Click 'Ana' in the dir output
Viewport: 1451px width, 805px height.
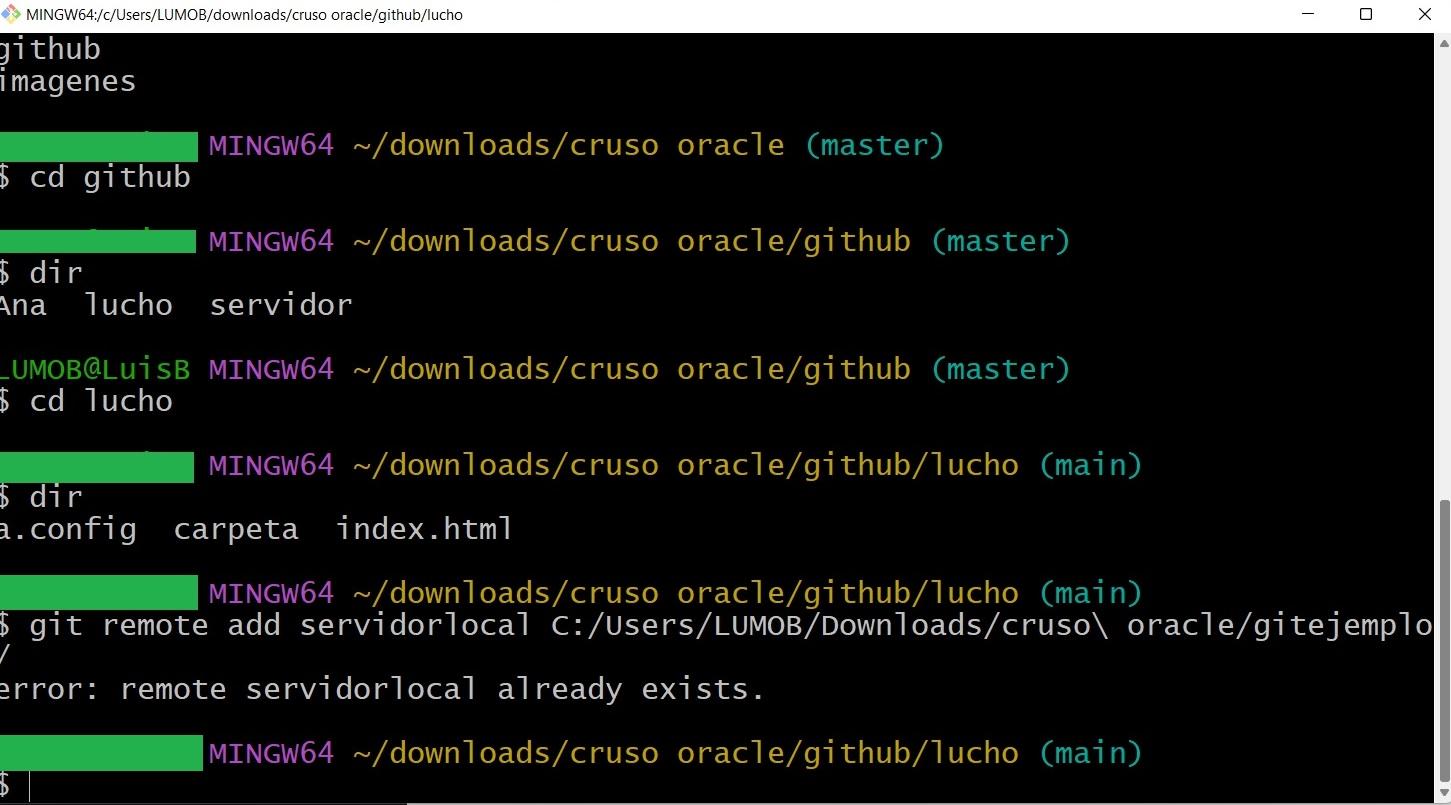23,305
